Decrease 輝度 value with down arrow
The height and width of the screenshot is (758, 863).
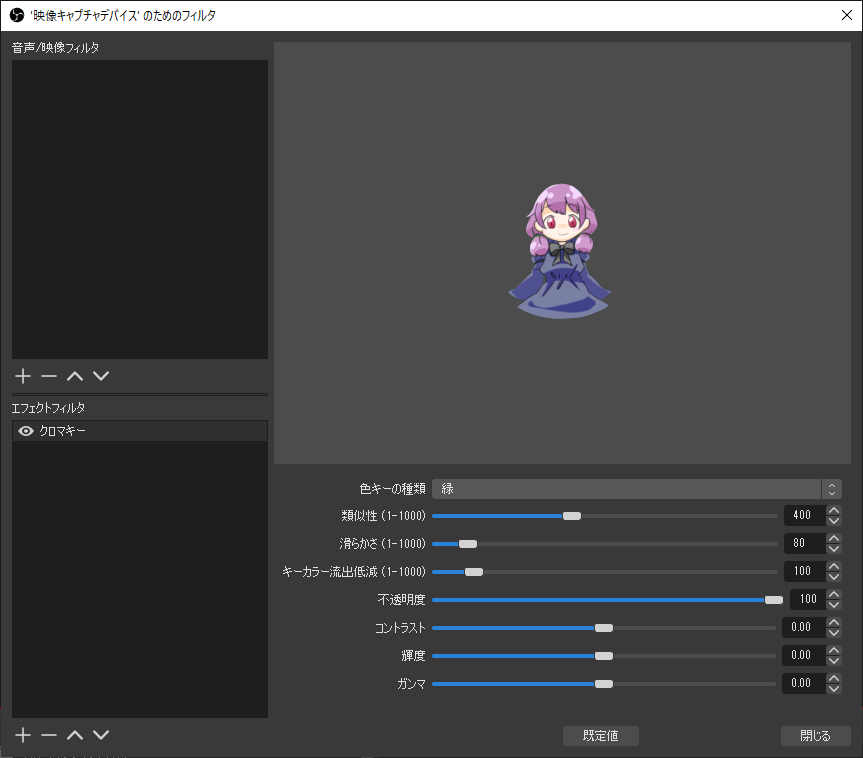(834, 661)
